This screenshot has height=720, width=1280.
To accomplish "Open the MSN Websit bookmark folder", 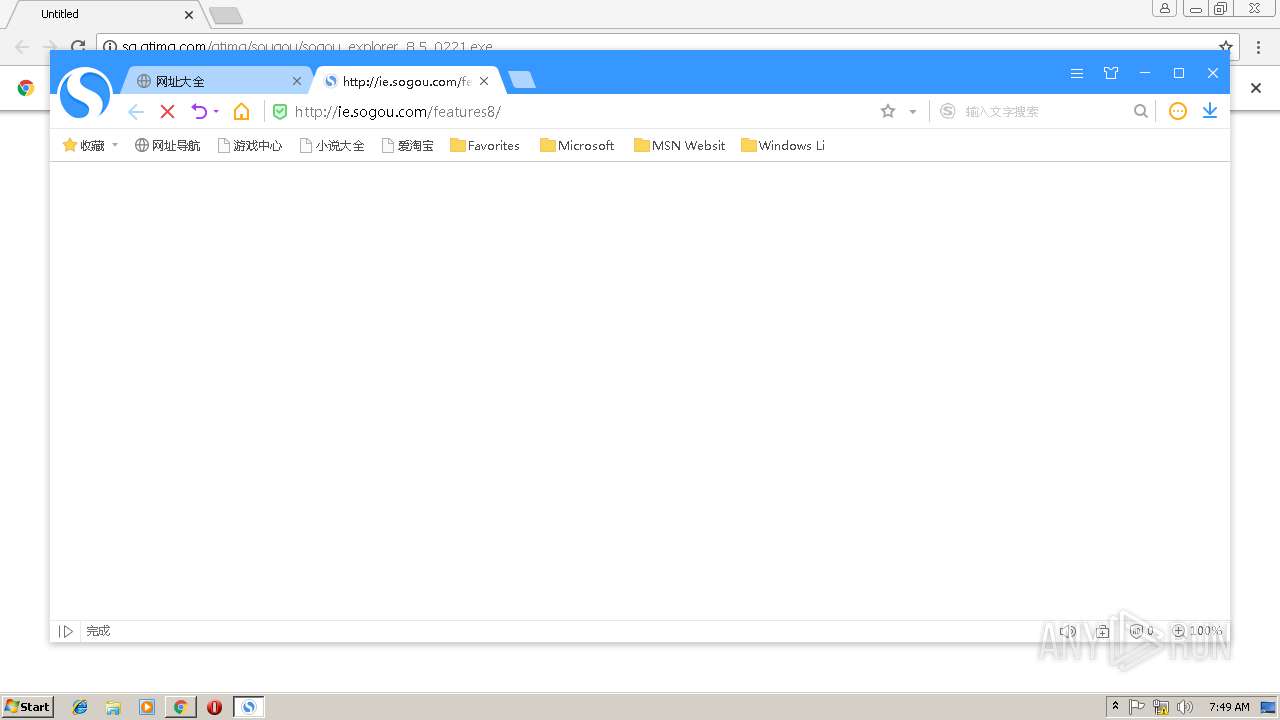I will click(x=680, y=145).
